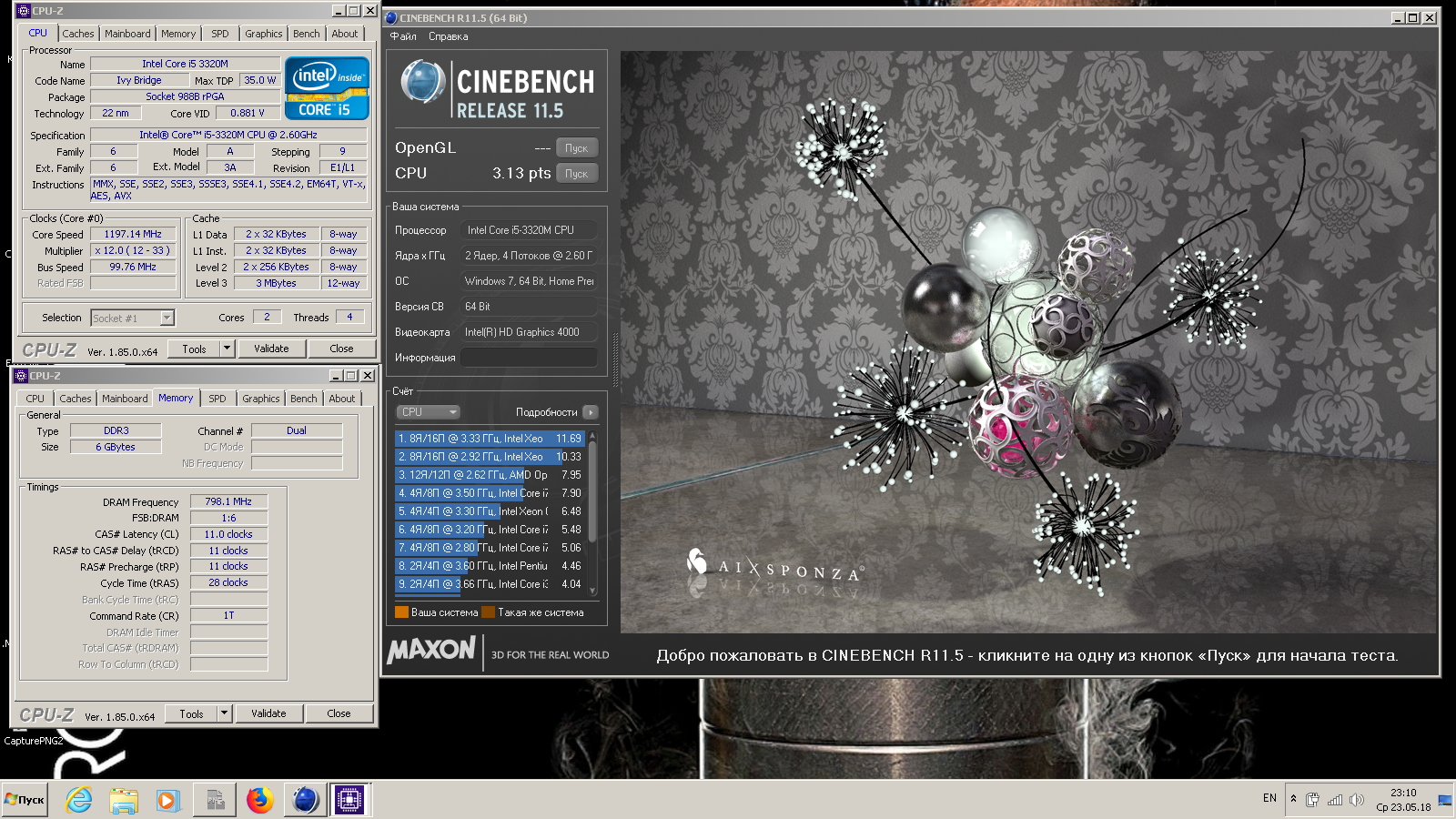The width and height of the screenshot is (1456, 819).
Task: Open Graphics tab in upper CPU-Z
Action: click(x=264, y=34)
